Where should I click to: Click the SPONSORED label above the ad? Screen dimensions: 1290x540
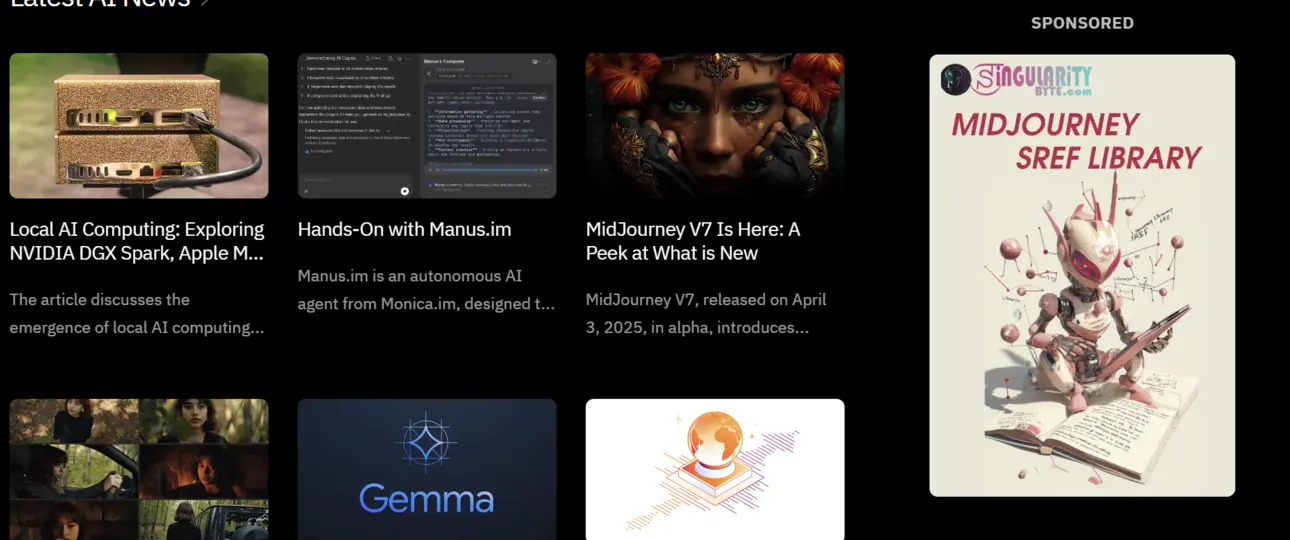pyautogui.click(x=1082, y=23)
